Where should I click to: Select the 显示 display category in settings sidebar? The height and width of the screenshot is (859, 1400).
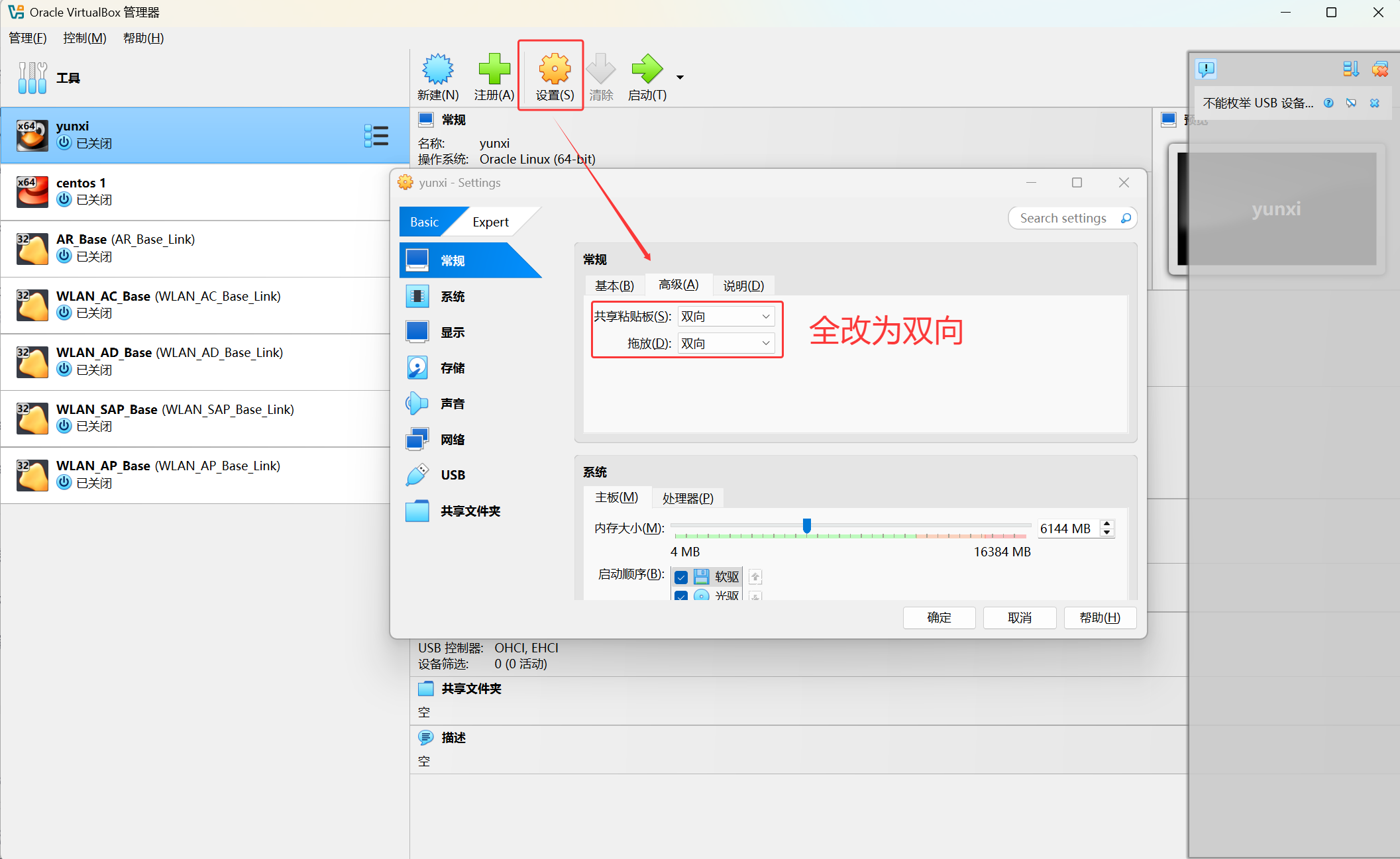[x=469, y=332]
